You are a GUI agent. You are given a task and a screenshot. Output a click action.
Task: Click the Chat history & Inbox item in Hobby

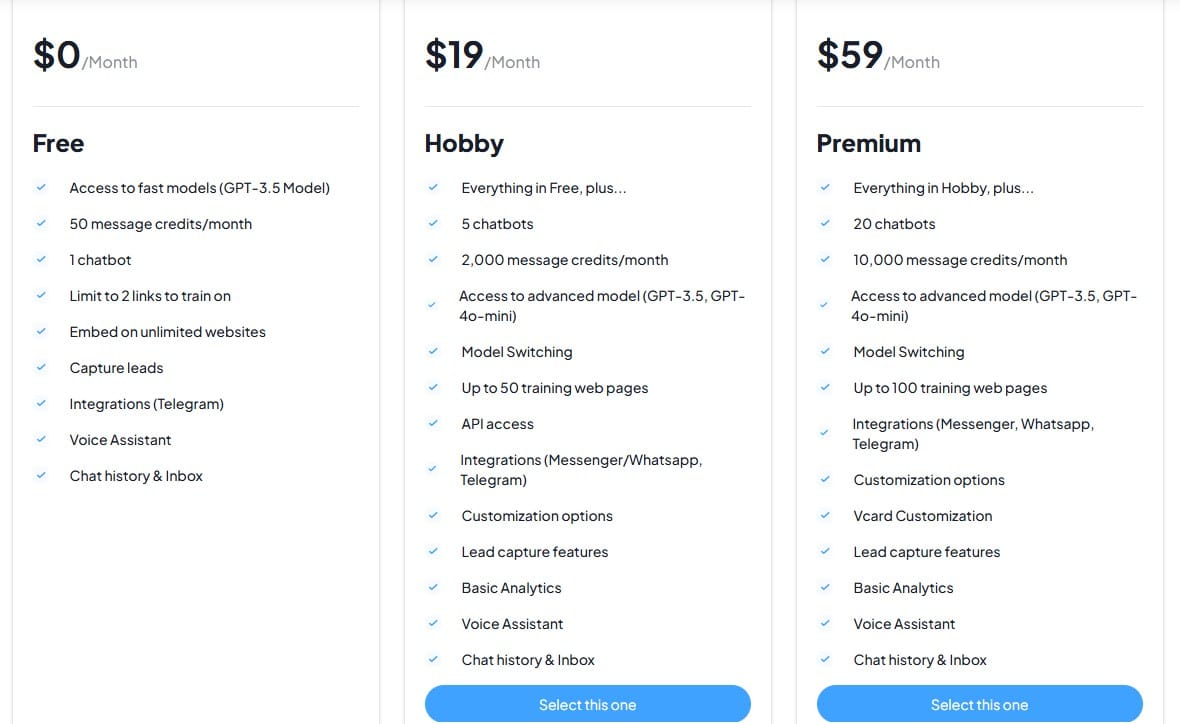point(528,660)
